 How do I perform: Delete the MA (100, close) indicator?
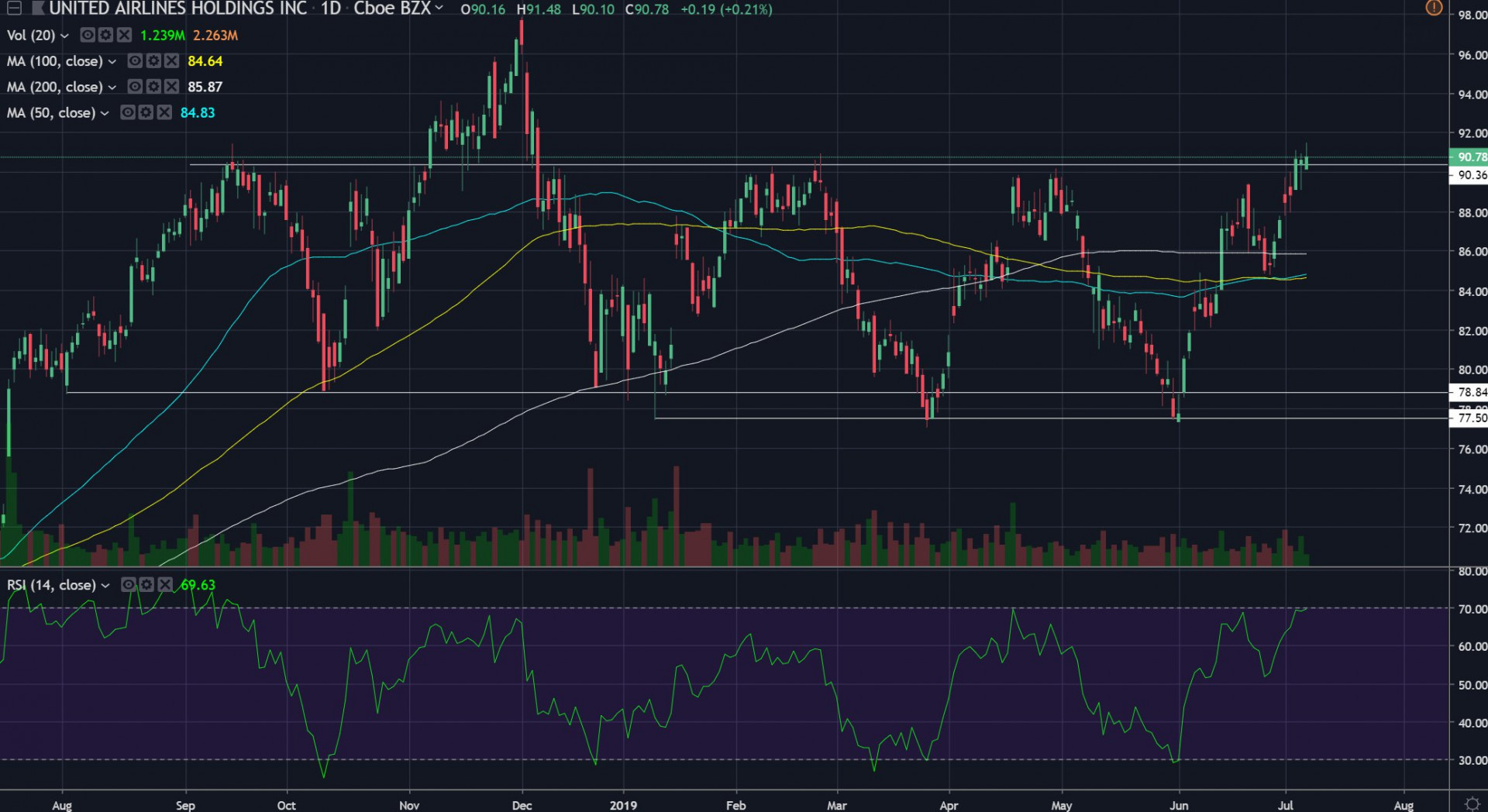coord(171,61)
